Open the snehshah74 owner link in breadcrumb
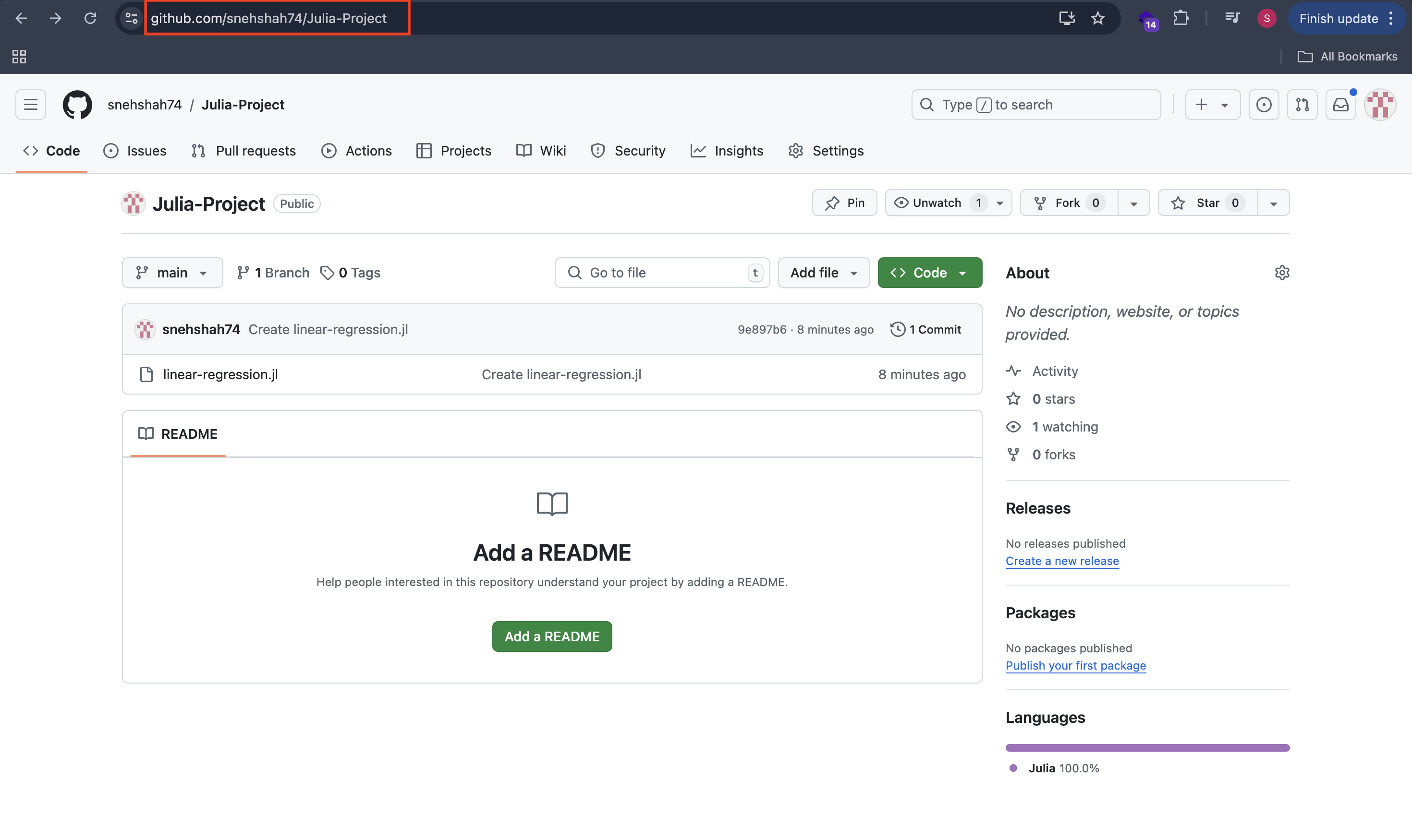 (145, 104)
